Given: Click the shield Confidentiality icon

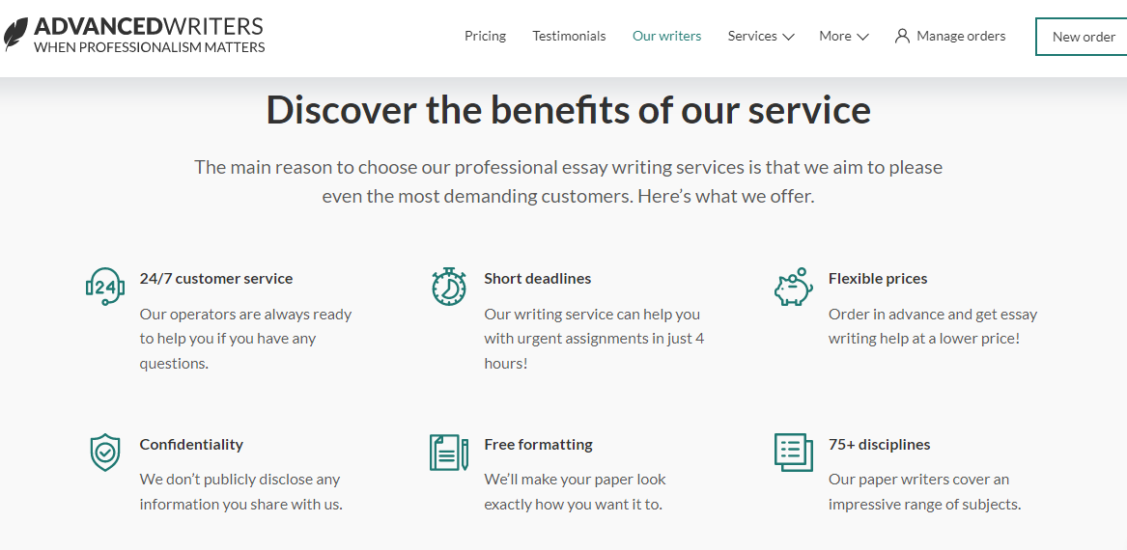Looking at the screenshot, I should (105, 452).
